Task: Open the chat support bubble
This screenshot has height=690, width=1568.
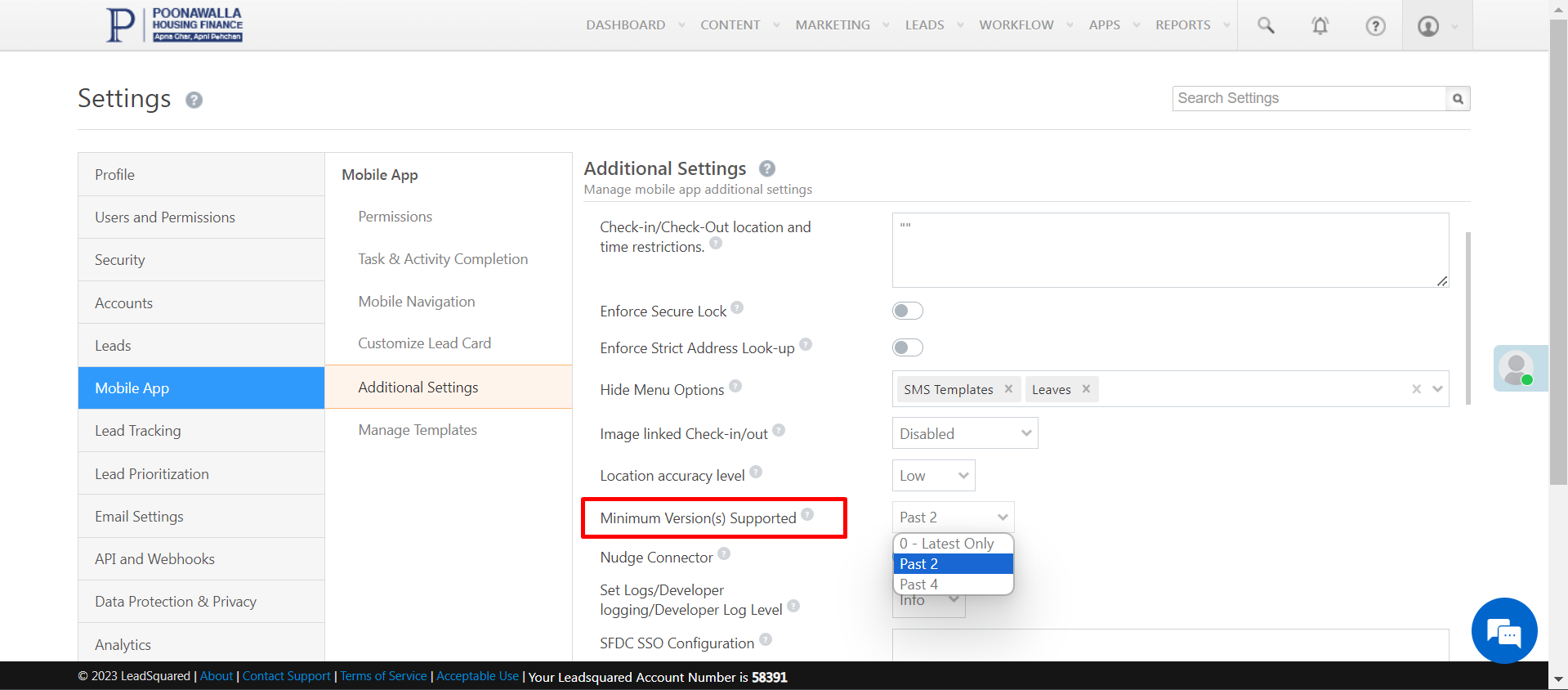Action: point(1504,631)
